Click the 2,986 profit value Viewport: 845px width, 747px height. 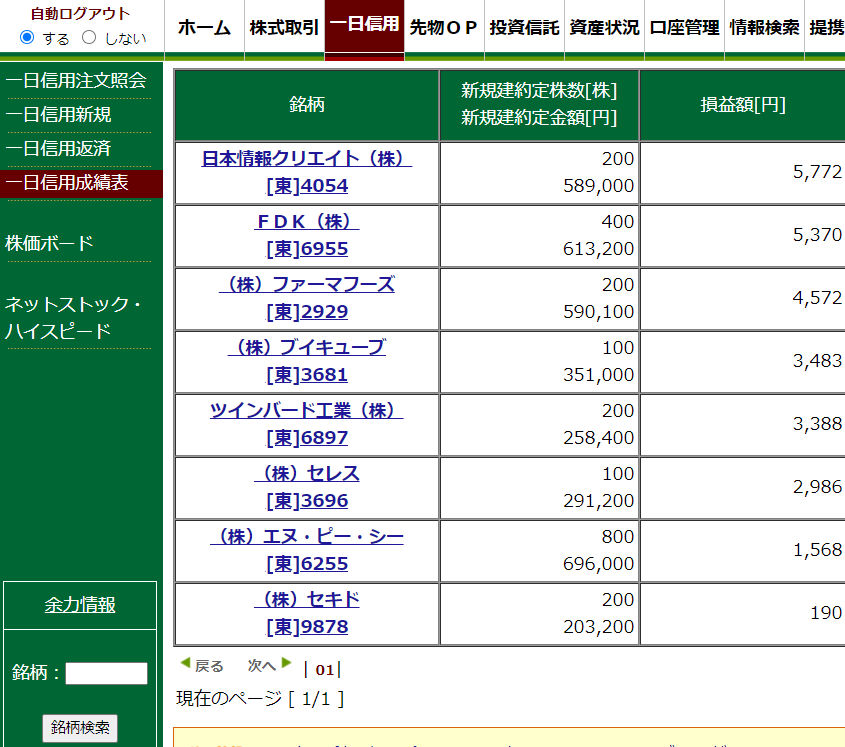coord(817,487)
